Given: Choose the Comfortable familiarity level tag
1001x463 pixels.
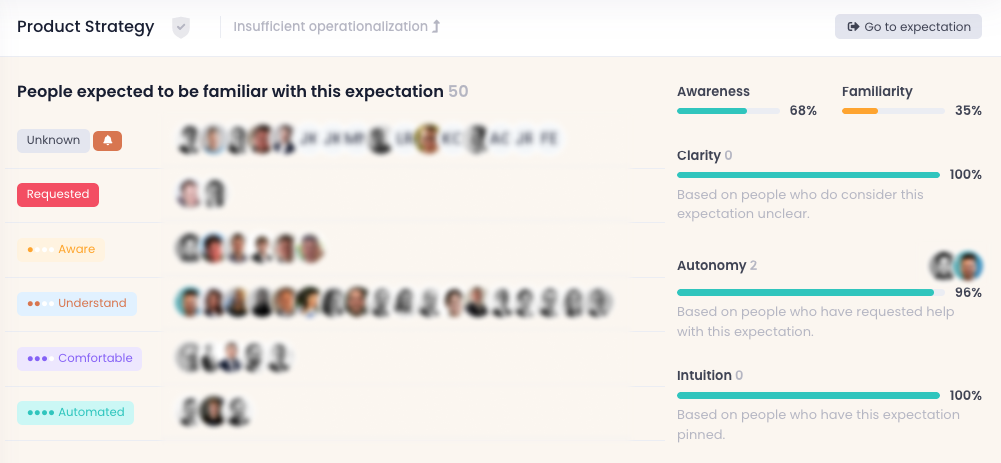Looking at the screenshot, I should coord(79,358).
